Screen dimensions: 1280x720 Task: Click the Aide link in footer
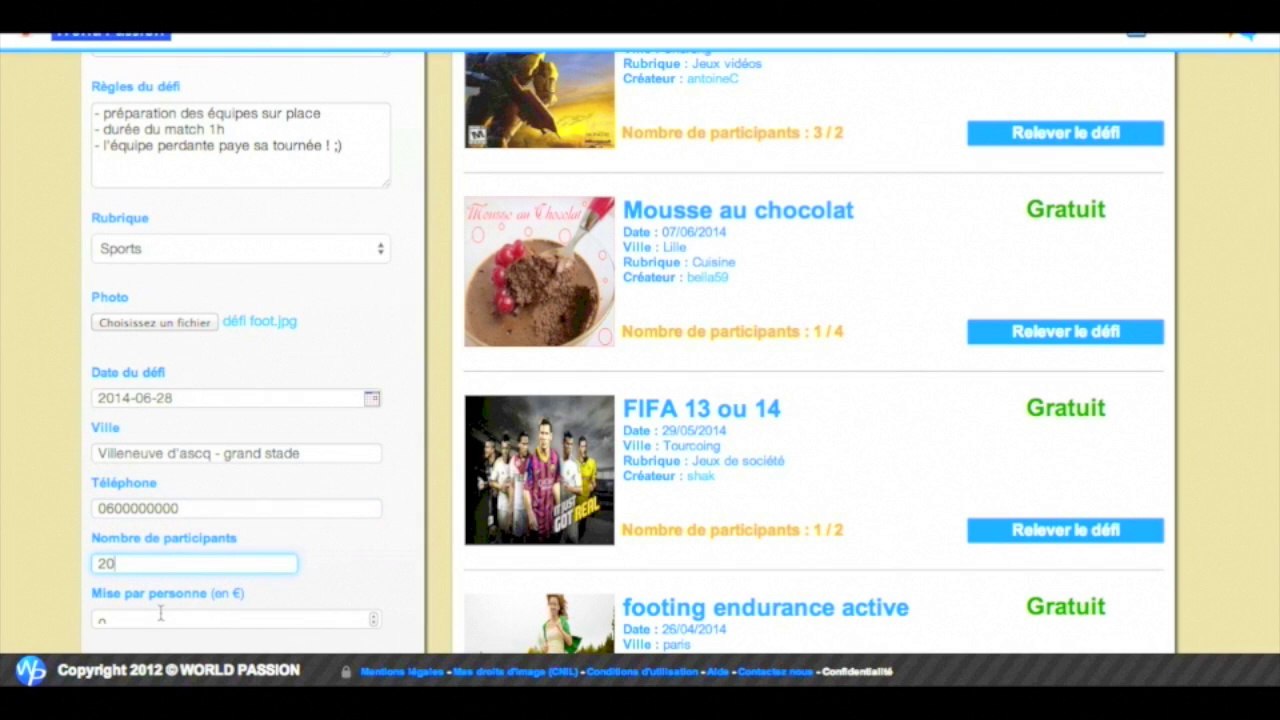click(718, 672)
